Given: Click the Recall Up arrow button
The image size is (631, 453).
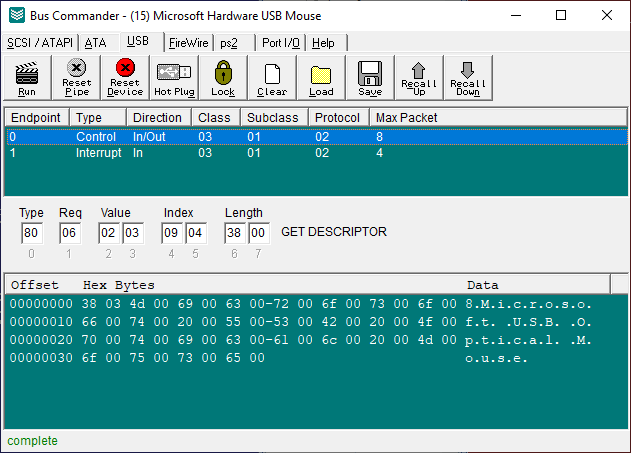Looking at the screenshot, I should pyautogui.click(x=419, y=78).
